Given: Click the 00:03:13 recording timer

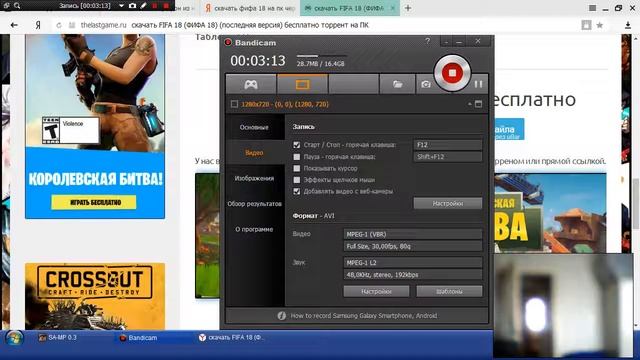Looking at the screenshot, I should [258, 61].
